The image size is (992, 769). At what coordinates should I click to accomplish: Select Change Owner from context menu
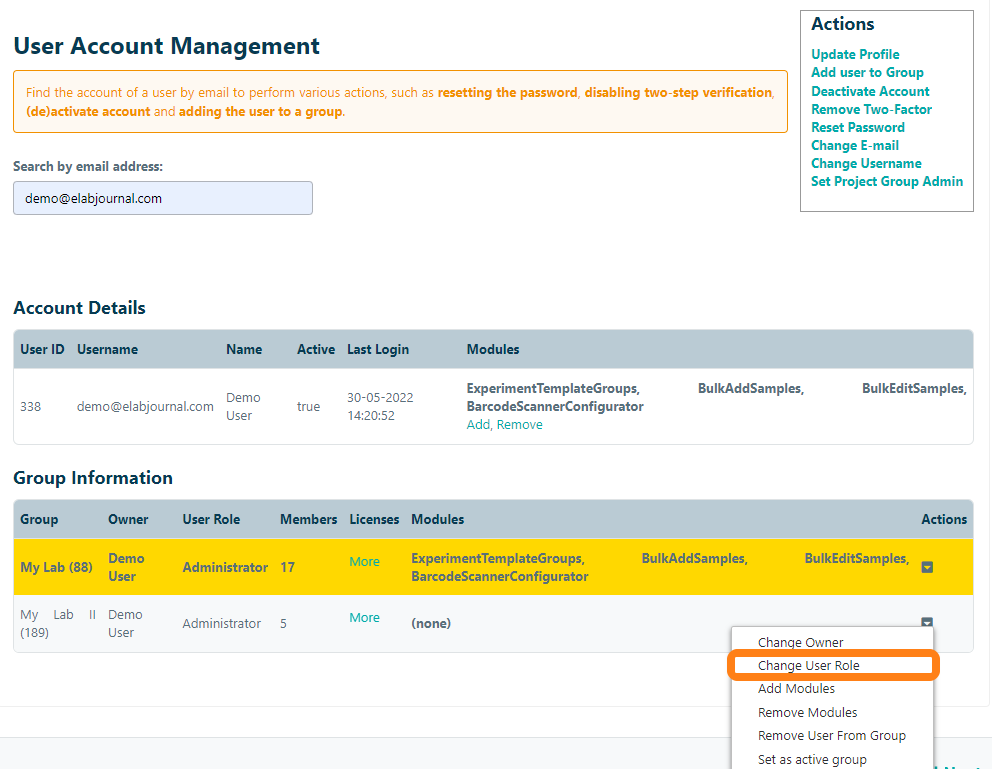click(x=800, y=643)
